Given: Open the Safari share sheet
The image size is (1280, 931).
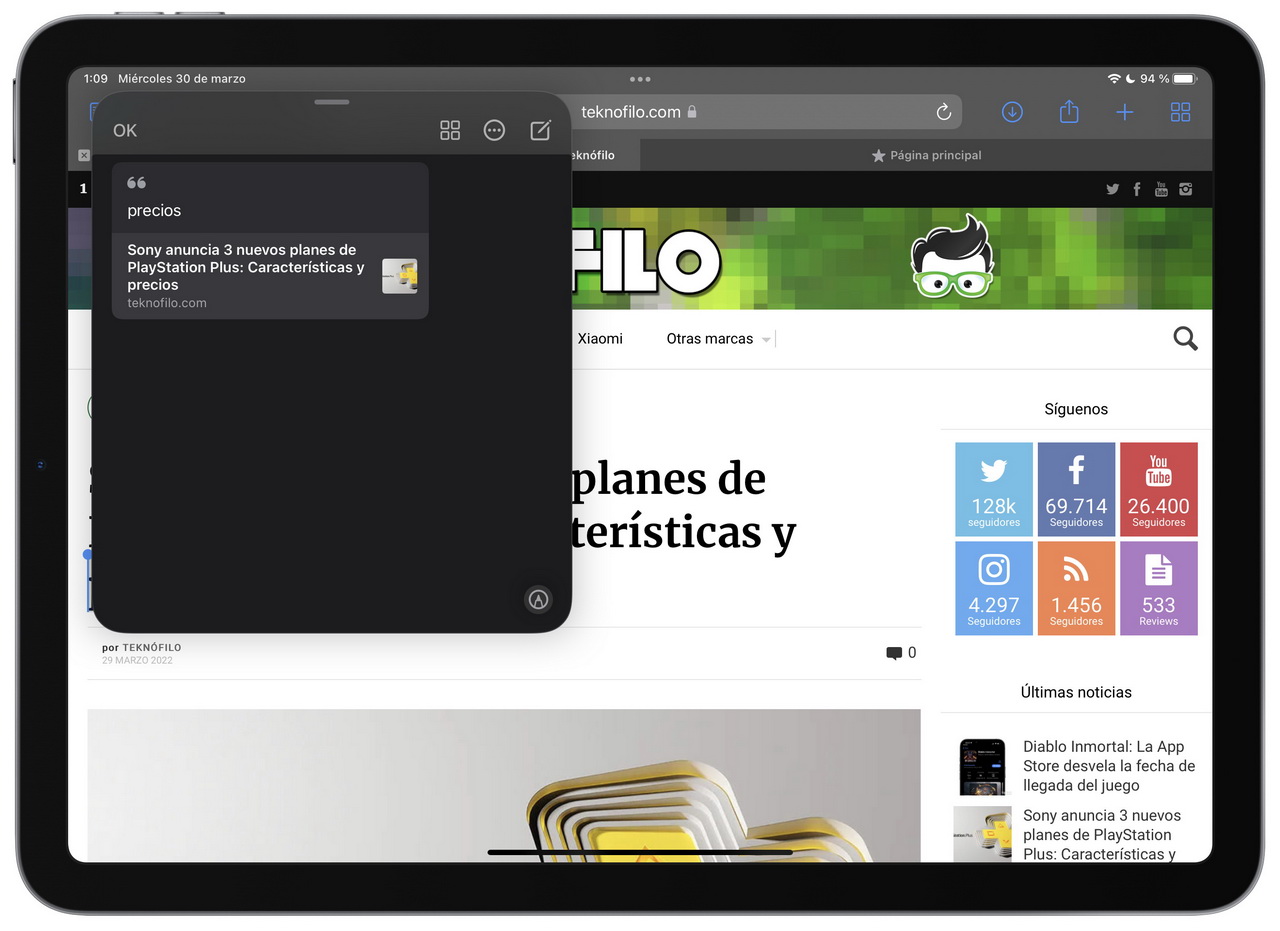Looking at the screenshot, I should point(1069,112).
